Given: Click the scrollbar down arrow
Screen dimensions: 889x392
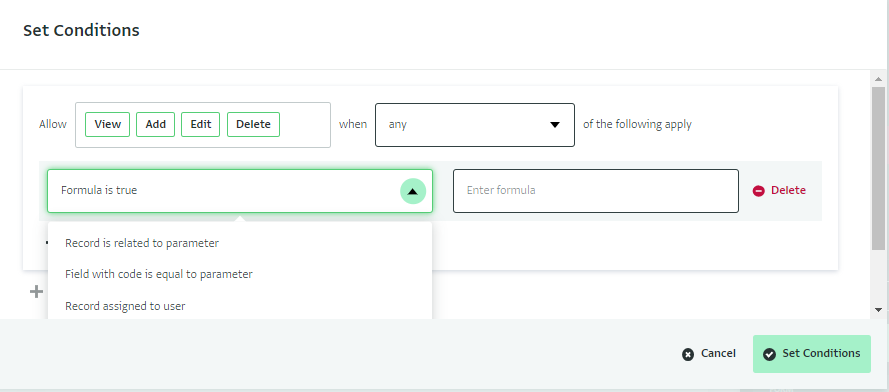Looking at the screenshot, I should tap(878, 310).
